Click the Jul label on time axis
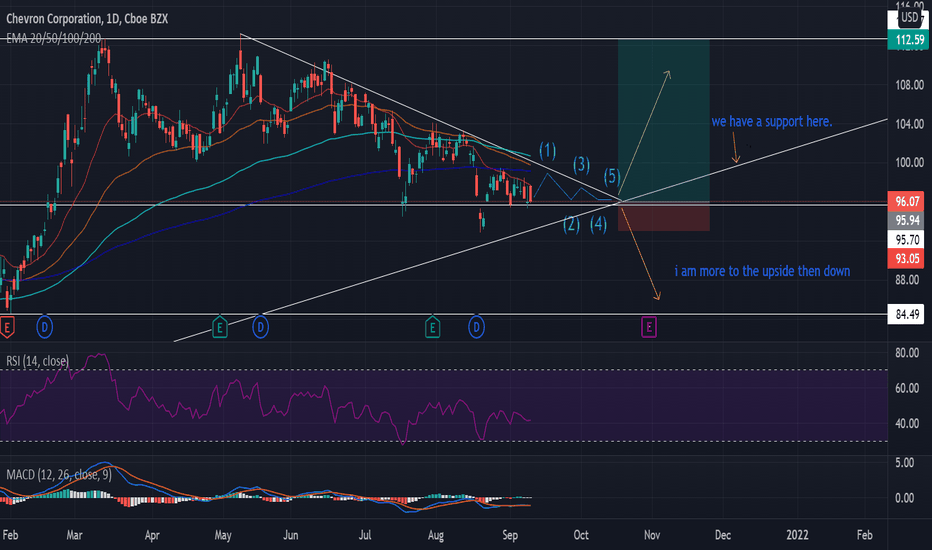 (365, 535)
